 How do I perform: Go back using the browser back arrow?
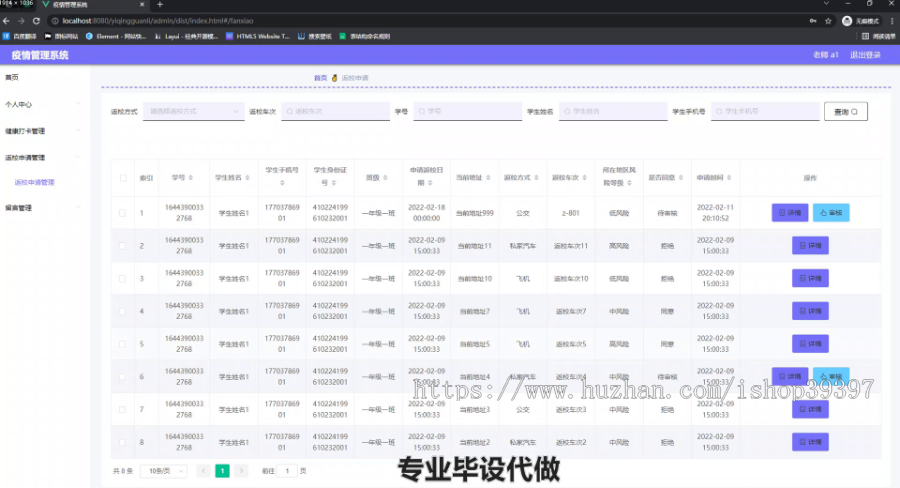point(6,21)
